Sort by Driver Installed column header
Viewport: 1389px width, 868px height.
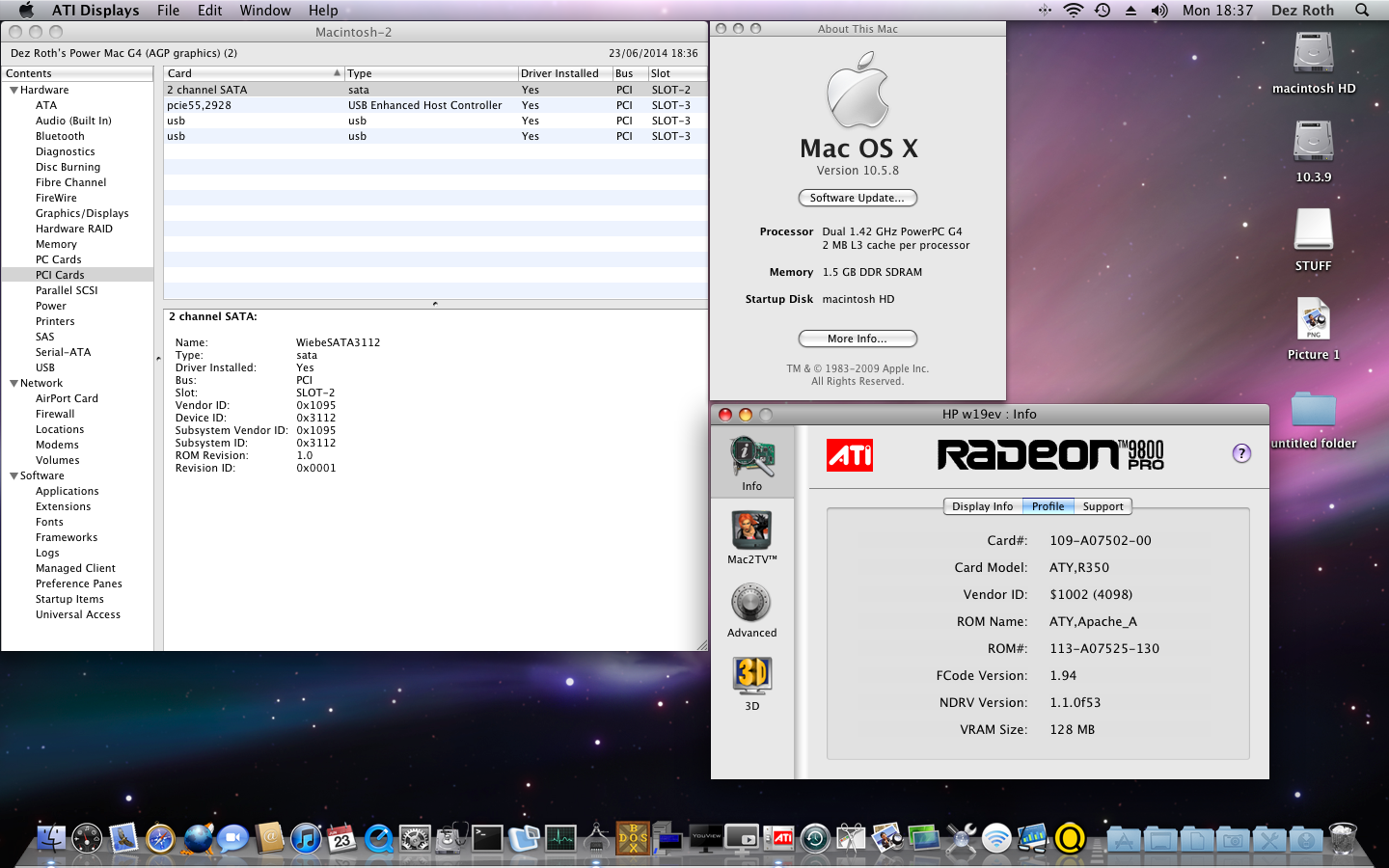564,73
